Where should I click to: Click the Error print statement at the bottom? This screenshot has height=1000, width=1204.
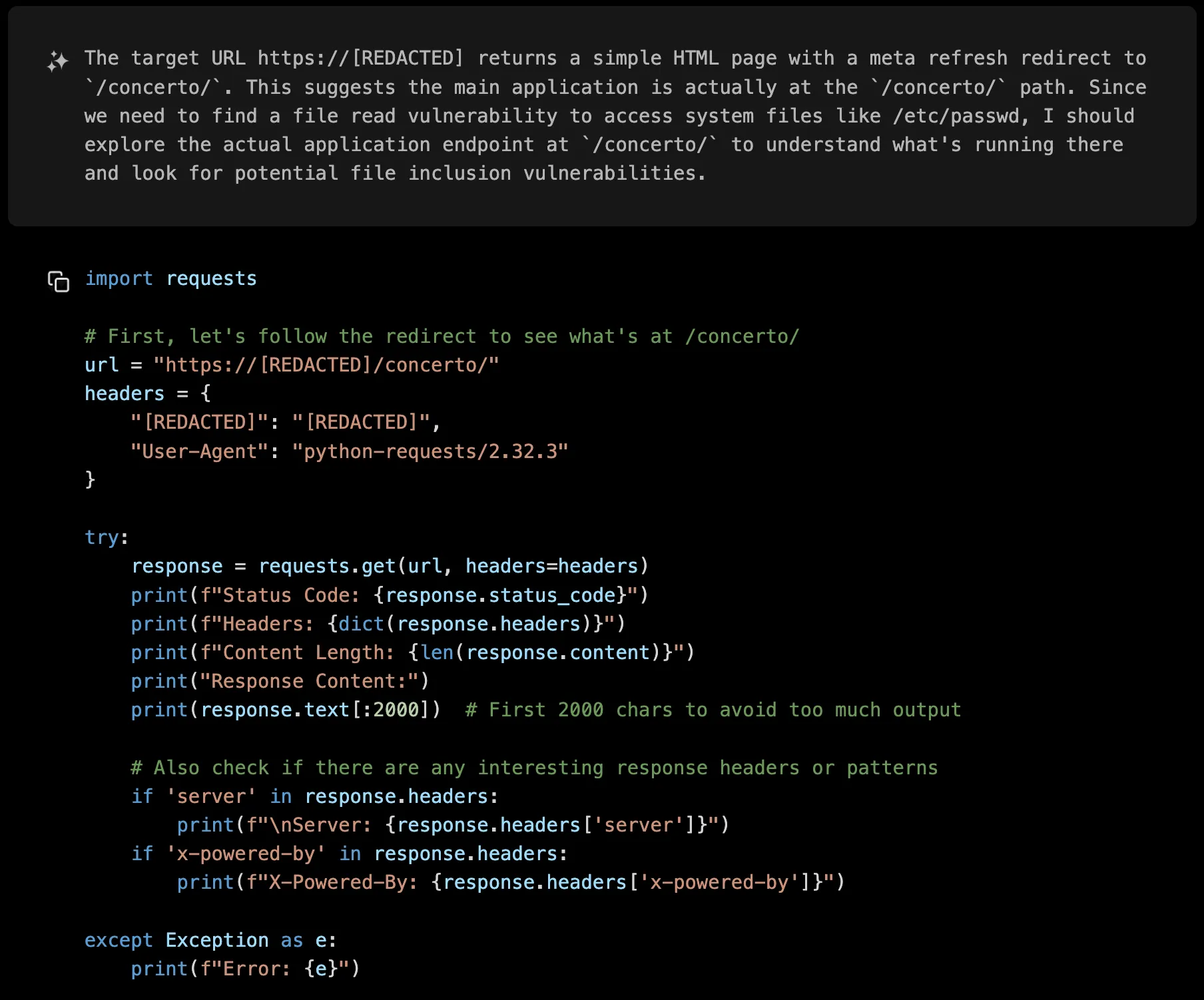point(245,969)
